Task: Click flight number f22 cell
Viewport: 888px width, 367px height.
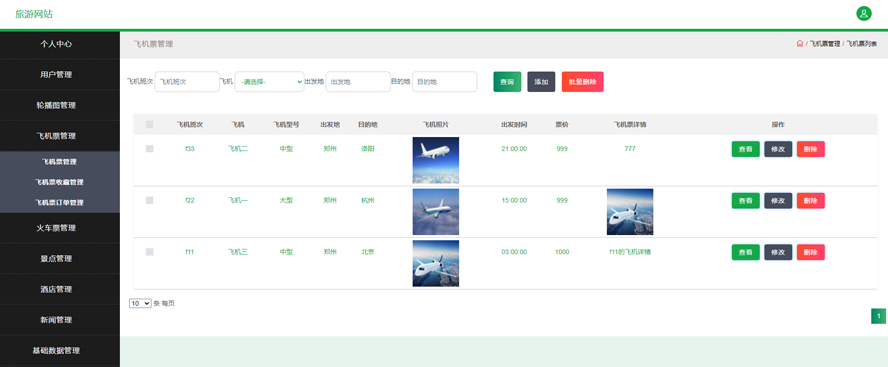Action: click(190, 200)
